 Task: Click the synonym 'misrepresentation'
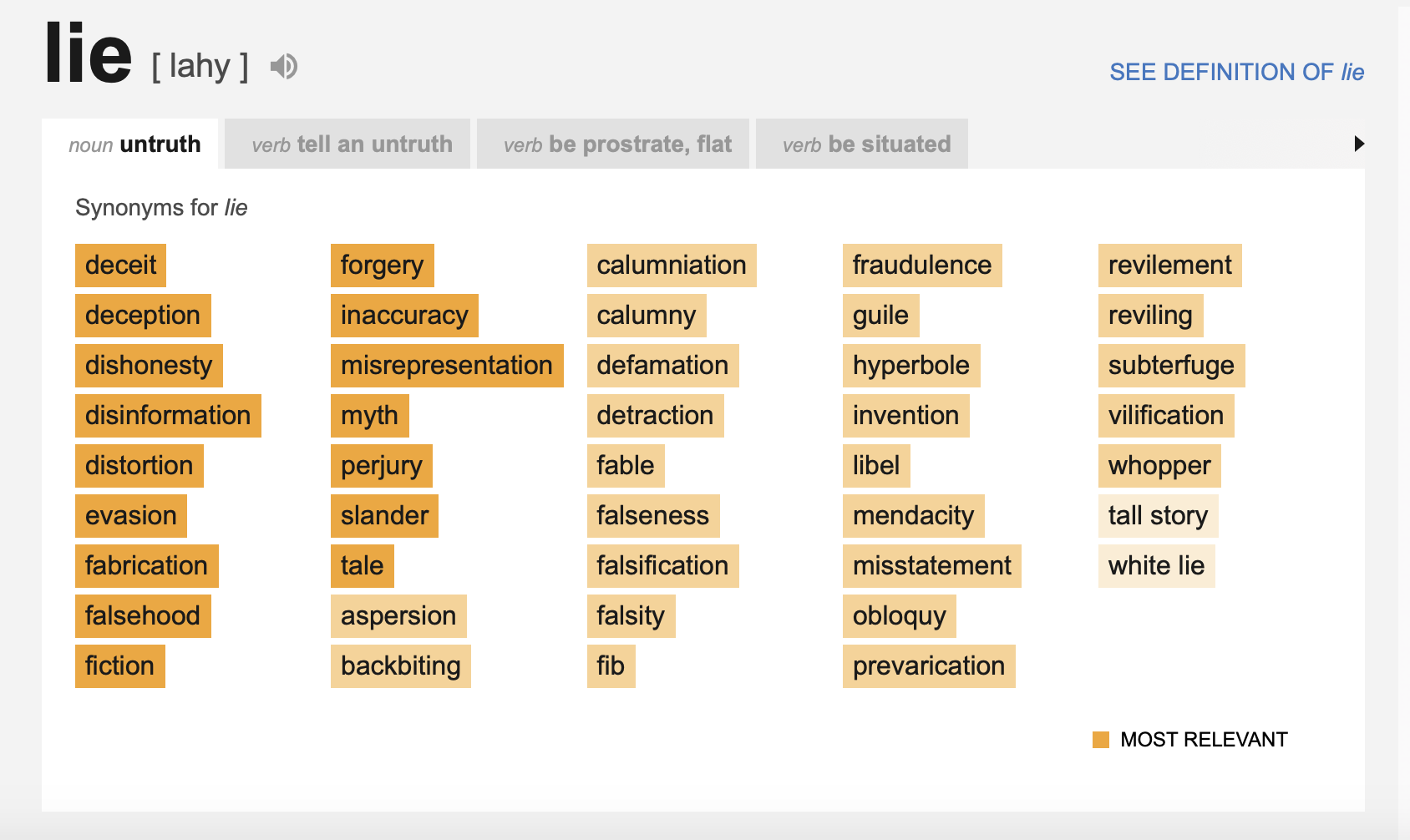click(447, 366)
